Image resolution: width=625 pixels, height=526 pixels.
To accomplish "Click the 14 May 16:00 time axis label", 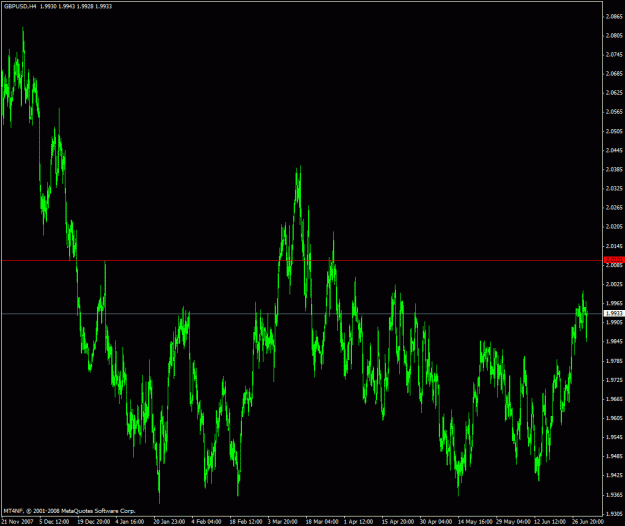I will [475, 522].
